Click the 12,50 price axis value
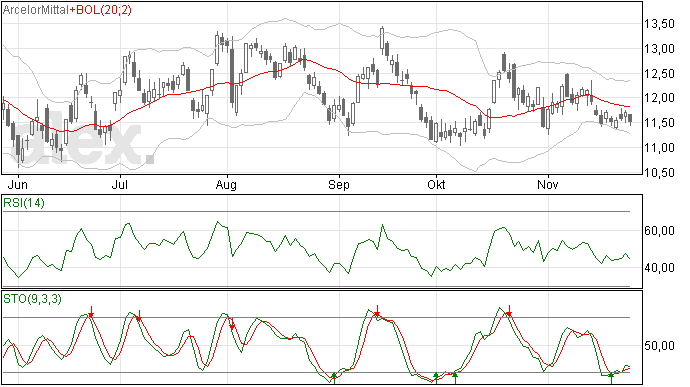Viewport: 690px width, 387px height. [659, 74]
